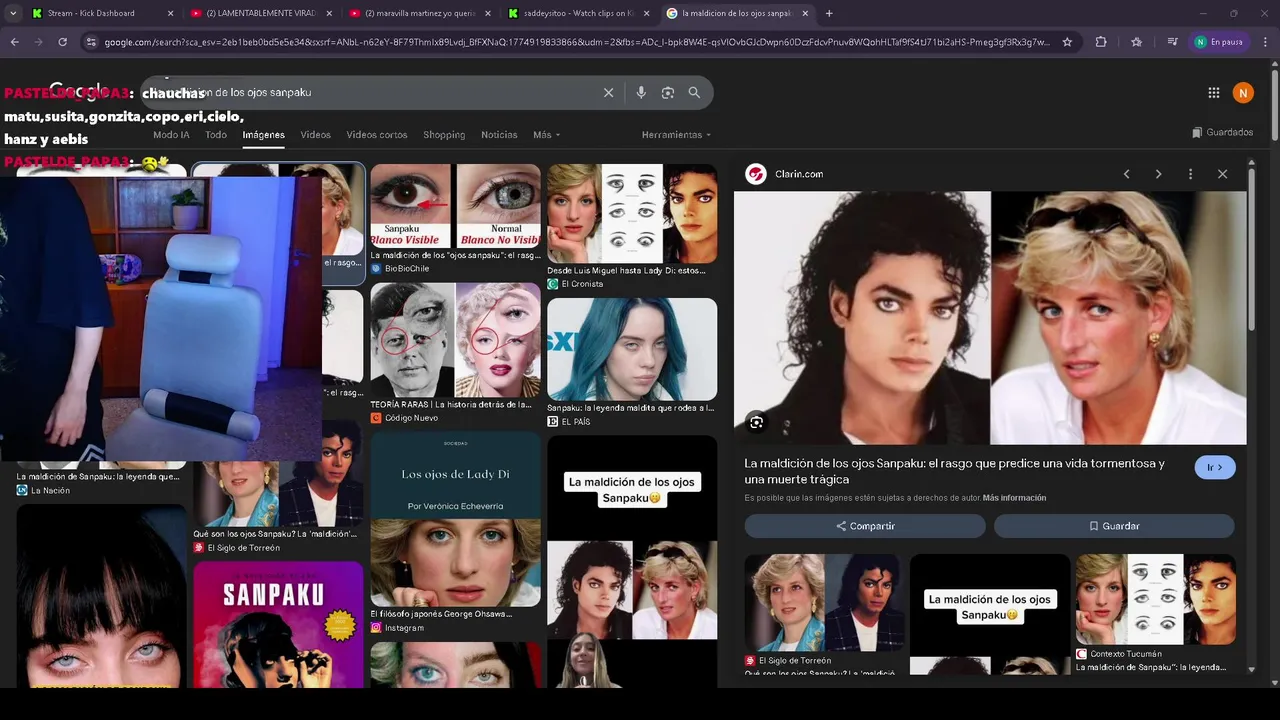
Task: Click the Clarin.com site favicon
Action: [x=756, y=174]
